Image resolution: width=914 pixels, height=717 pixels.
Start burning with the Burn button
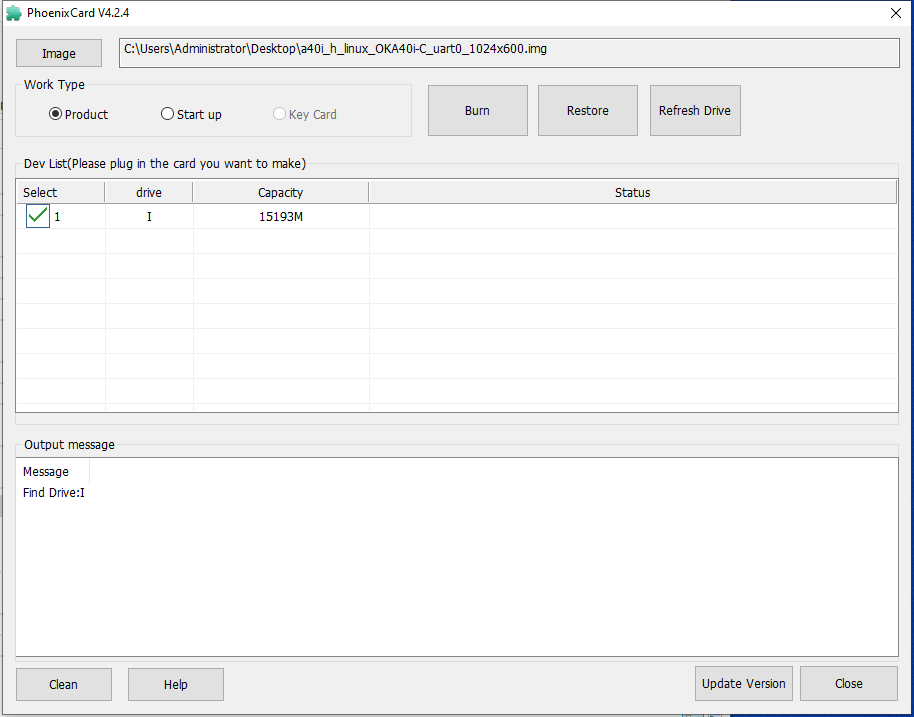coord(477,111)
